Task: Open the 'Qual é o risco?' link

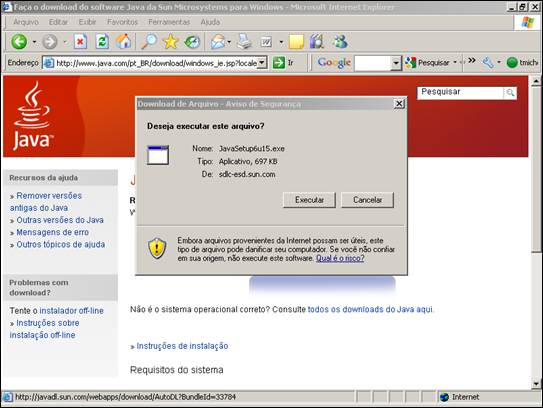Action: (x=340, y=258)
